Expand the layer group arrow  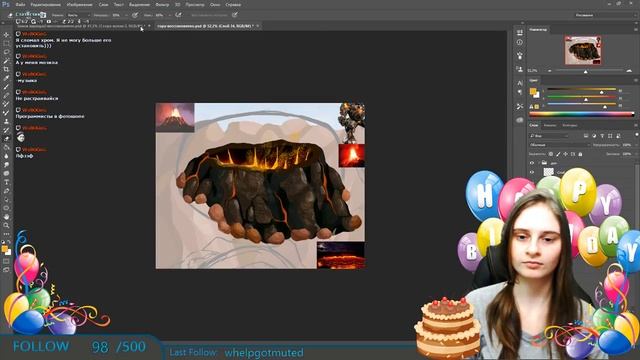pos(538,163)
